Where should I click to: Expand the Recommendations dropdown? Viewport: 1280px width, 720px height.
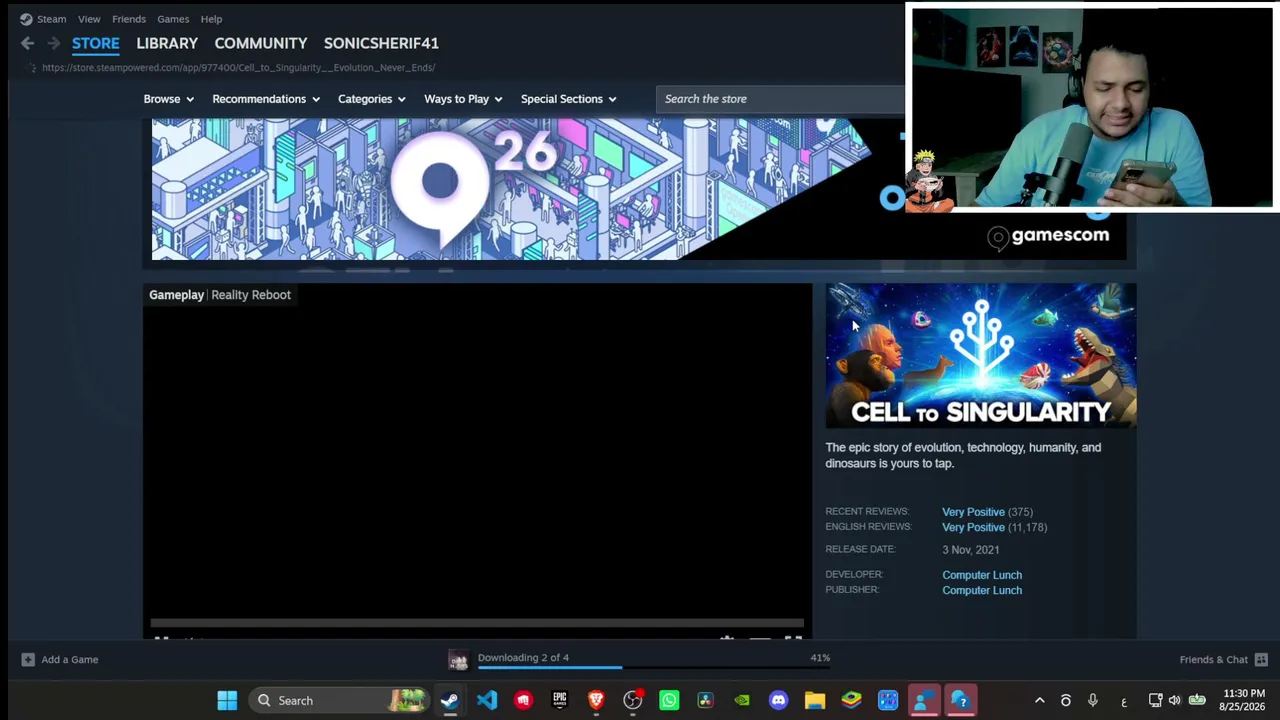click(266, 99)
